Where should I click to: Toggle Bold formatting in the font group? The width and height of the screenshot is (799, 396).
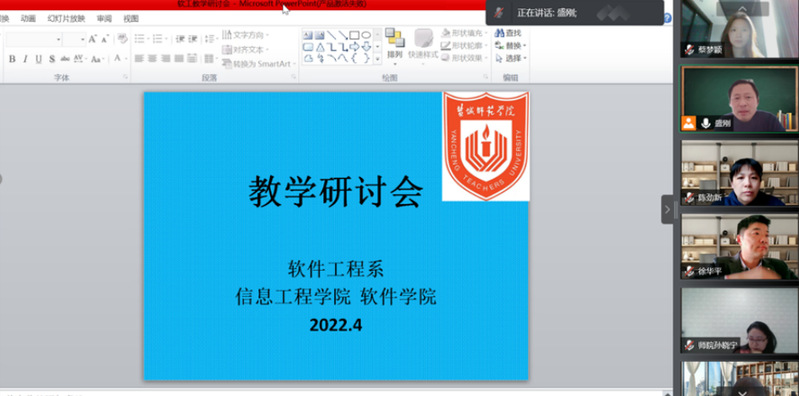(12, 59)
